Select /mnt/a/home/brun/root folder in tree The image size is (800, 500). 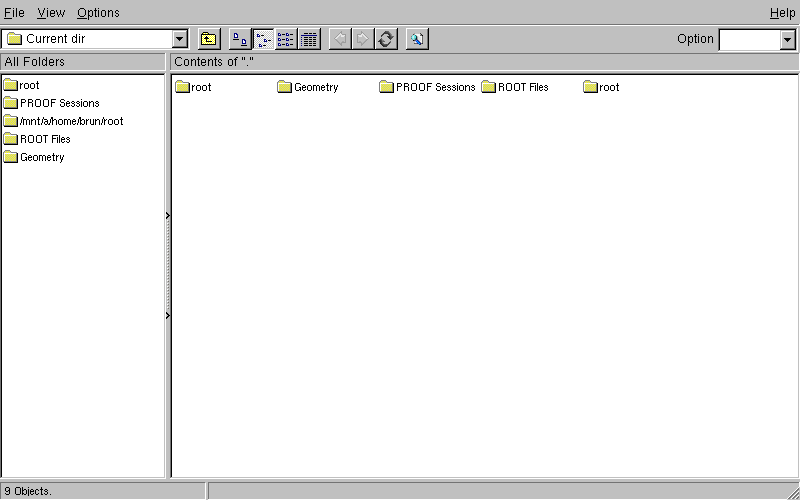point(71,121)
